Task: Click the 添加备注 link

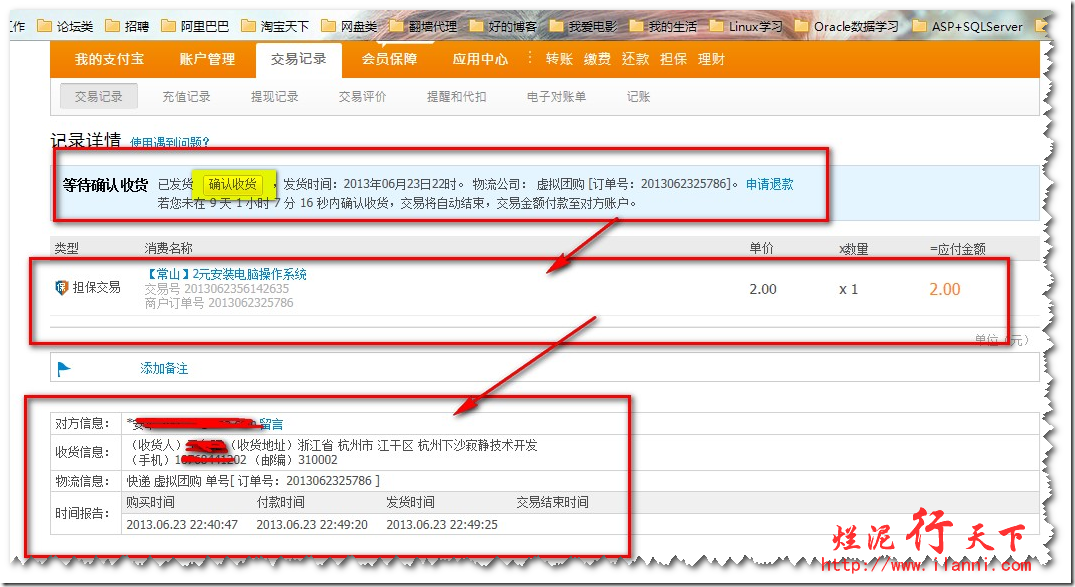Action: pyautogui.click(x=164, y=368)
